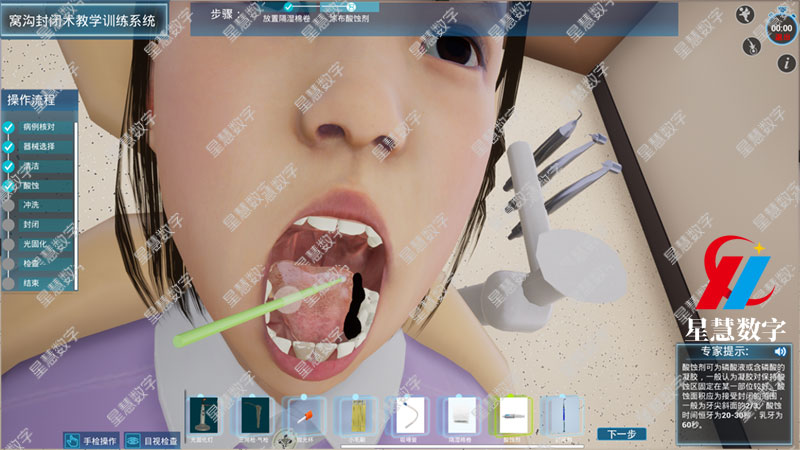Switch to 目视检查 visual inspection mode
Screen dimensions: 800x450
(153, 440)
